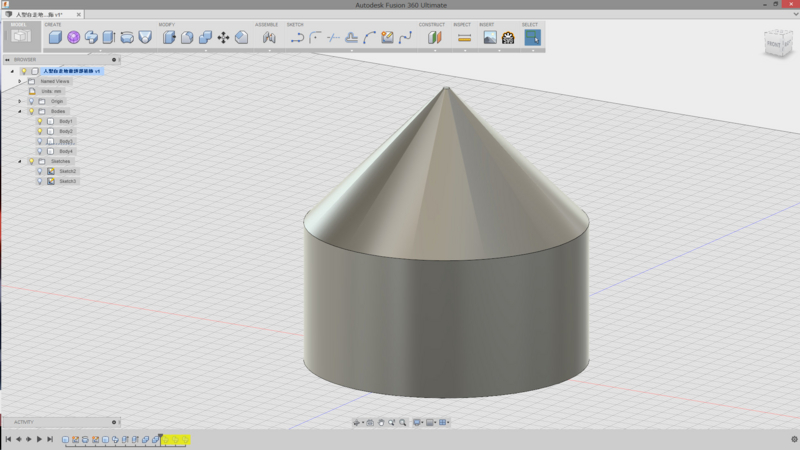The image size is (800, 450).
Task: Select the Fillet tool in Modify group
Action: pyautogui.click(x=187, y=37)
